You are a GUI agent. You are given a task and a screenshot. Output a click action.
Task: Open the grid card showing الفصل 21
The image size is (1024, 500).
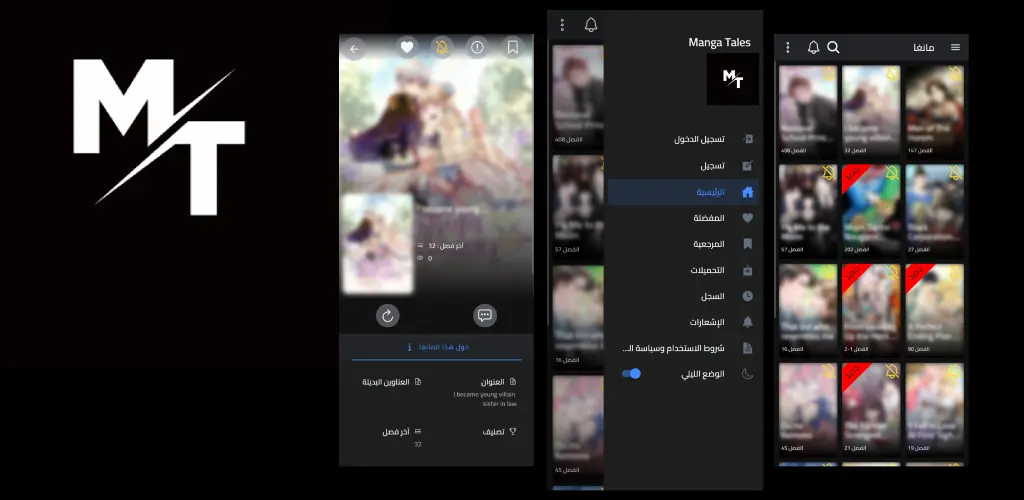(871, 409)
